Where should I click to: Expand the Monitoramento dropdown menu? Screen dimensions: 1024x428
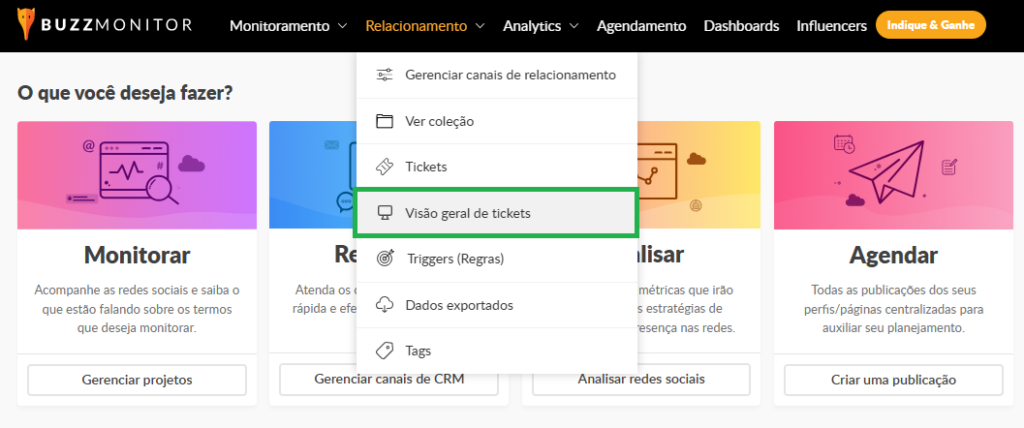288,26
